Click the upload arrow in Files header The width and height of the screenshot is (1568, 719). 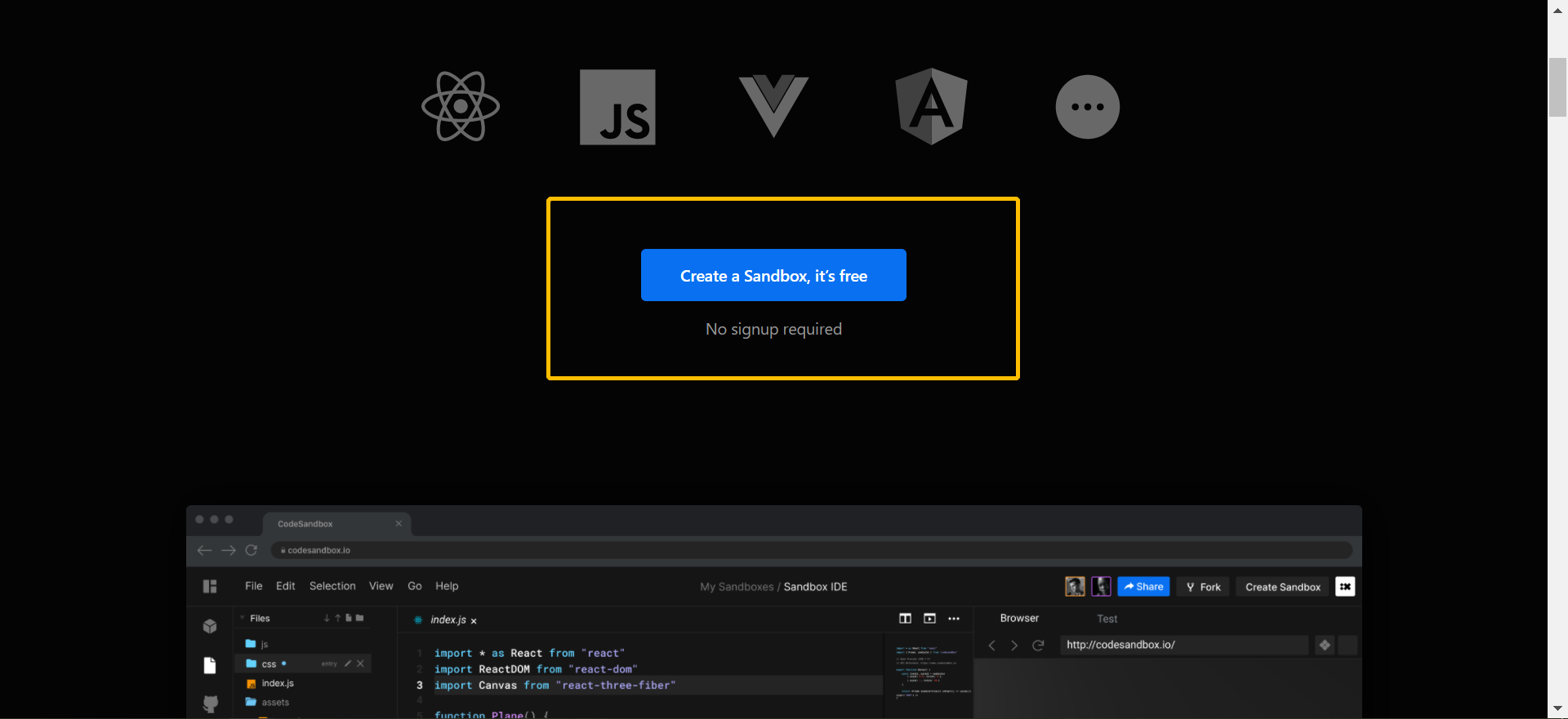point(337,618)
